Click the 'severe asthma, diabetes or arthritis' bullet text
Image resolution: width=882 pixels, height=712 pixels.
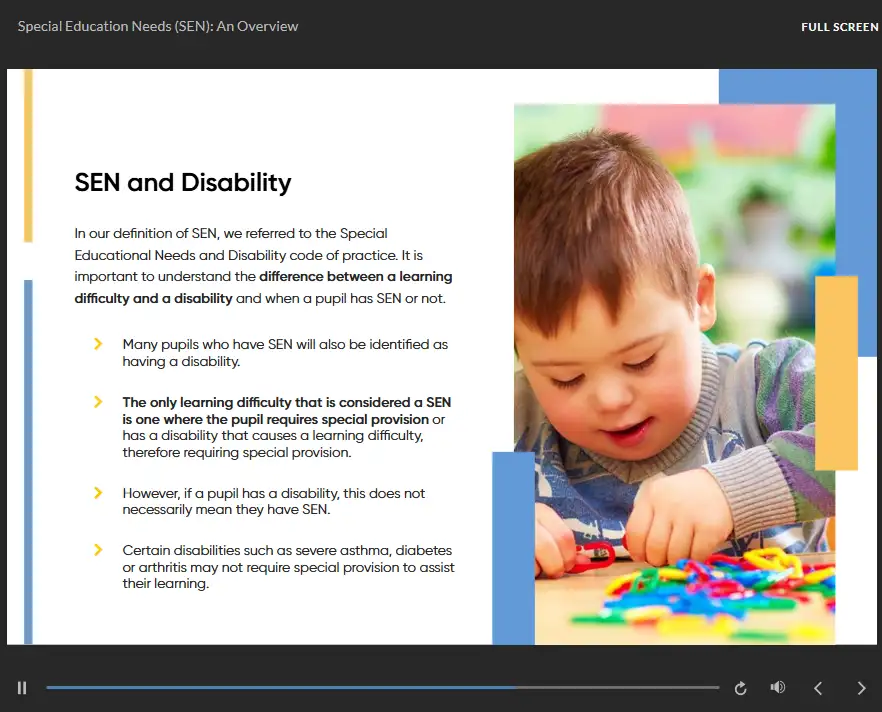(x=288, y=567)
